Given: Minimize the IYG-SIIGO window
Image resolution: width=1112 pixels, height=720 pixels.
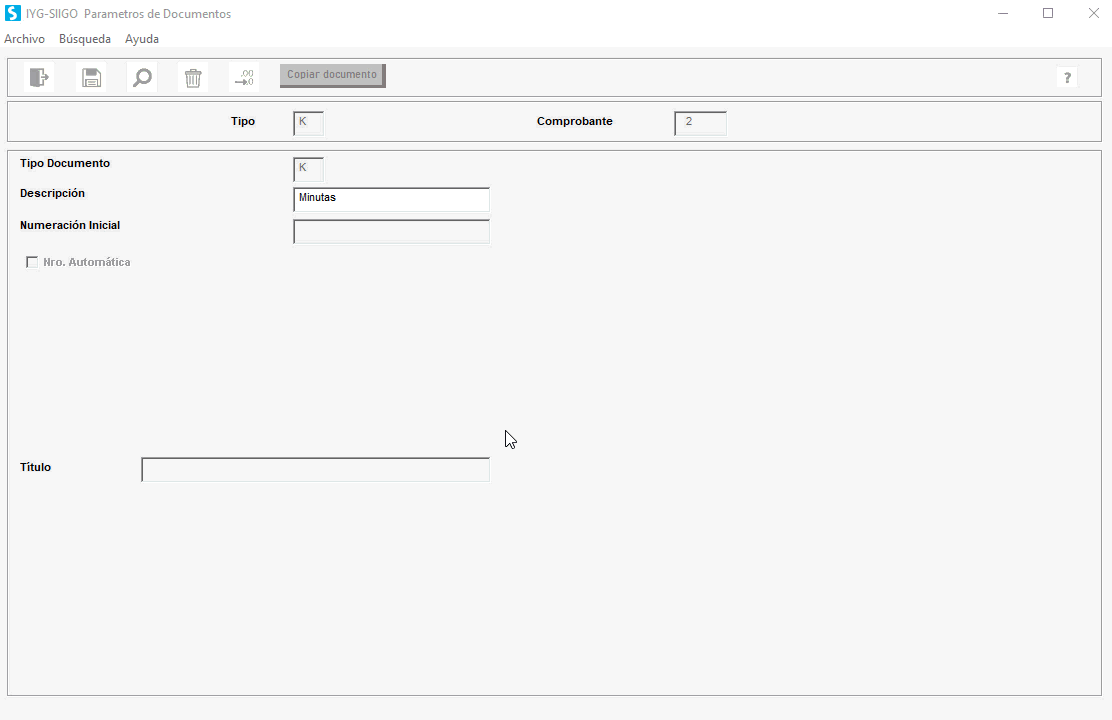Looking at the screenshot, I should (x=1003, y=13).
